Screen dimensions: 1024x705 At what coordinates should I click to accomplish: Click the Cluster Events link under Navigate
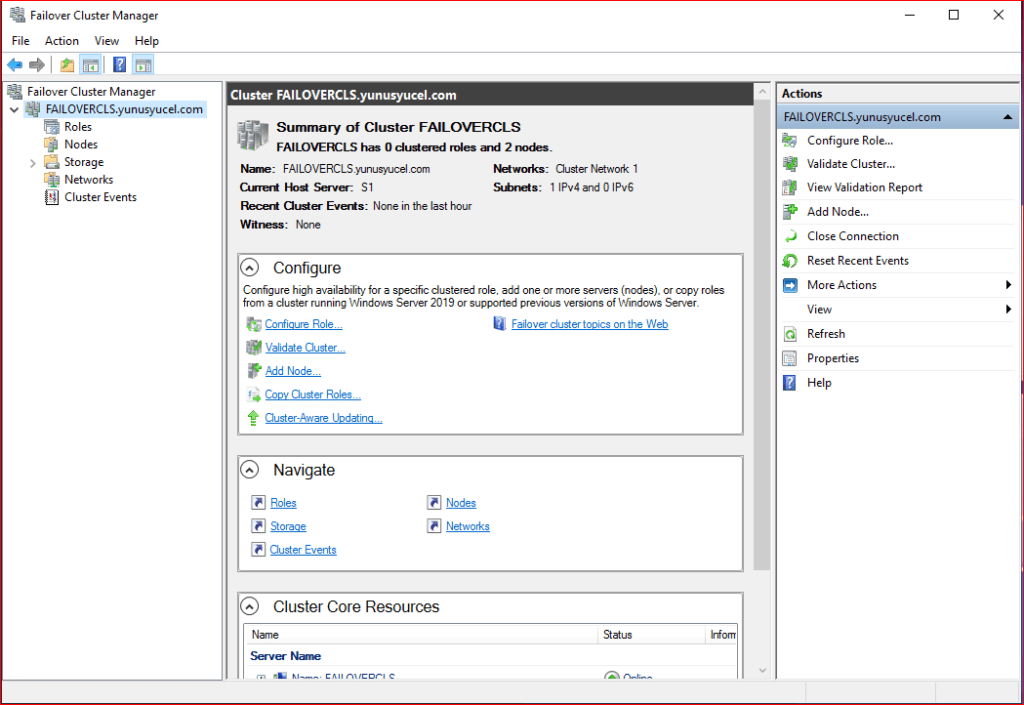(303, 550)
